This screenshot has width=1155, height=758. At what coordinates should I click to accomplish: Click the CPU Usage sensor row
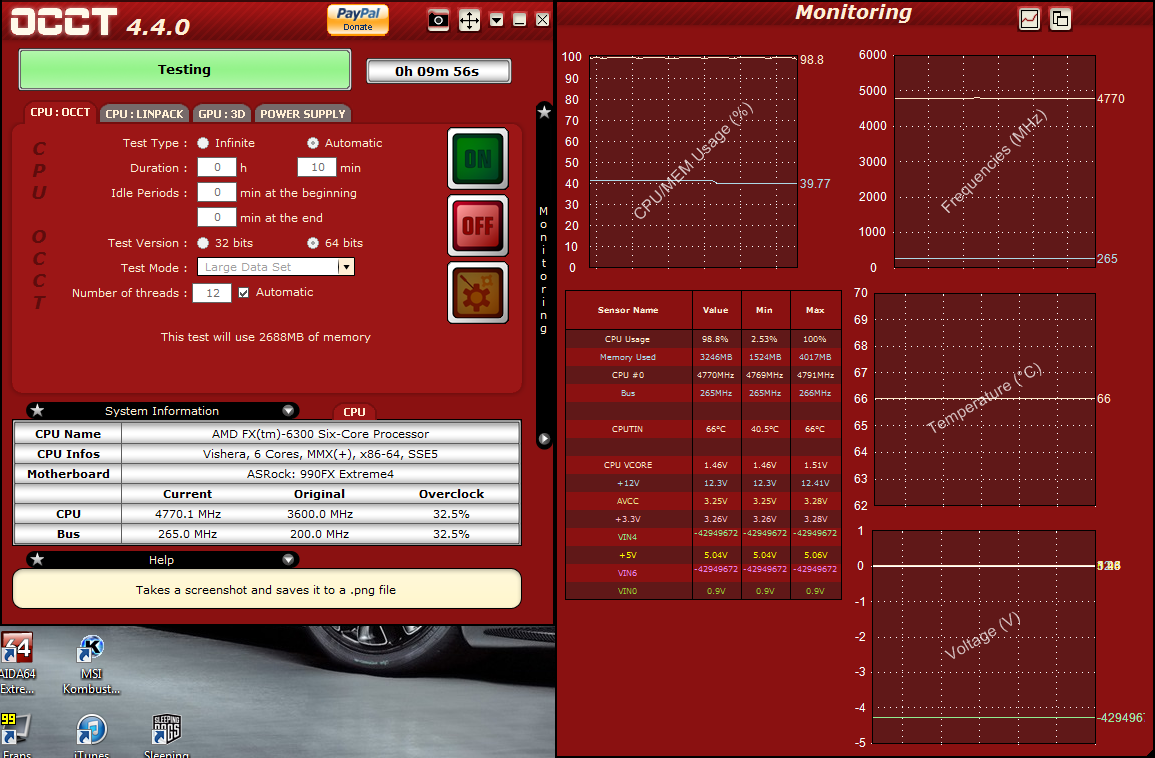coord(703,339)
